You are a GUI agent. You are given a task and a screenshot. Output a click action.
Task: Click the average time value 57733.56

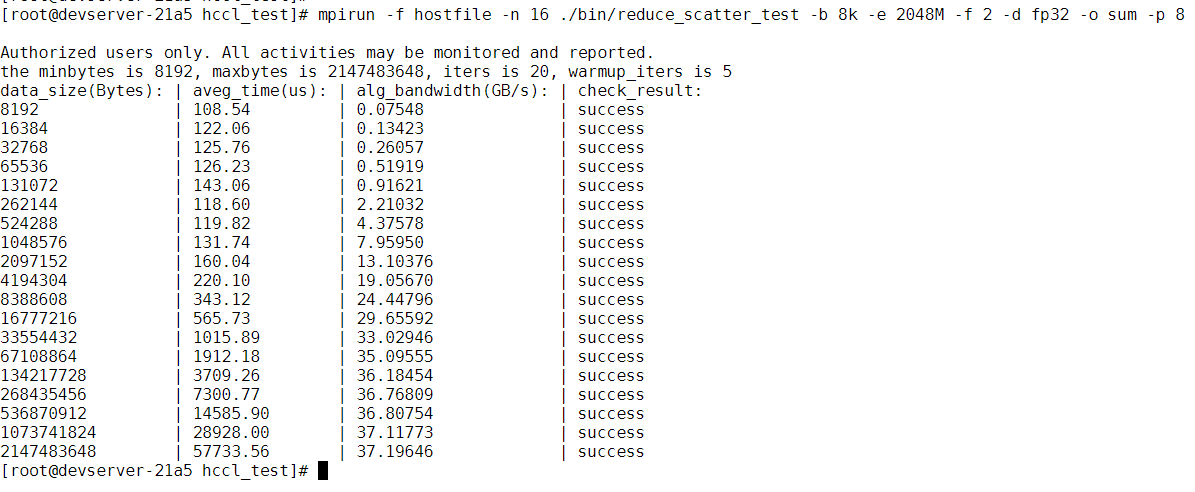pyautogui.click(x=231, y=452)
